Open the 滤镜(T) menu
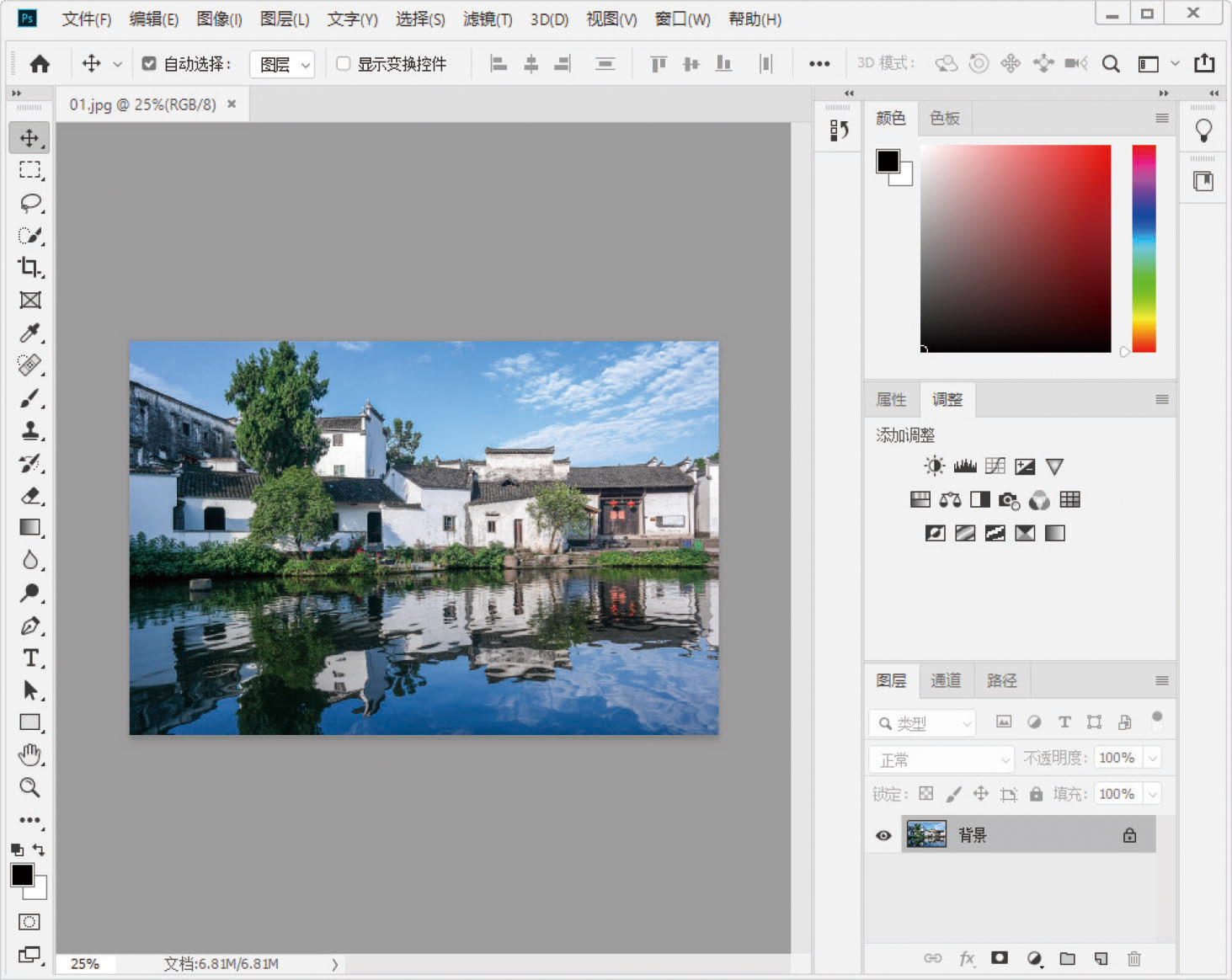1232x980 pixels. 488,19
